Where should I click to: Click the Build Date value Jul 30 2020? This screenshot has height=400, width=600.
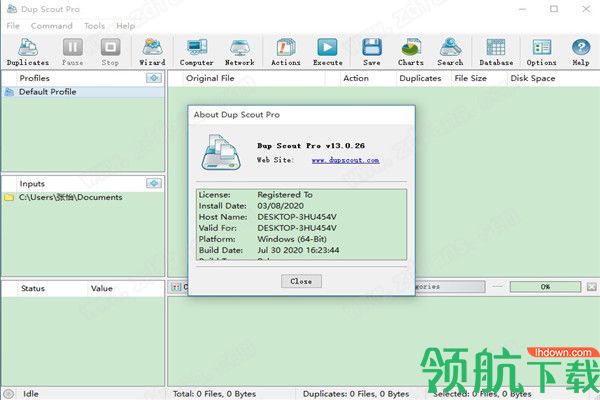tap(298, 250)
